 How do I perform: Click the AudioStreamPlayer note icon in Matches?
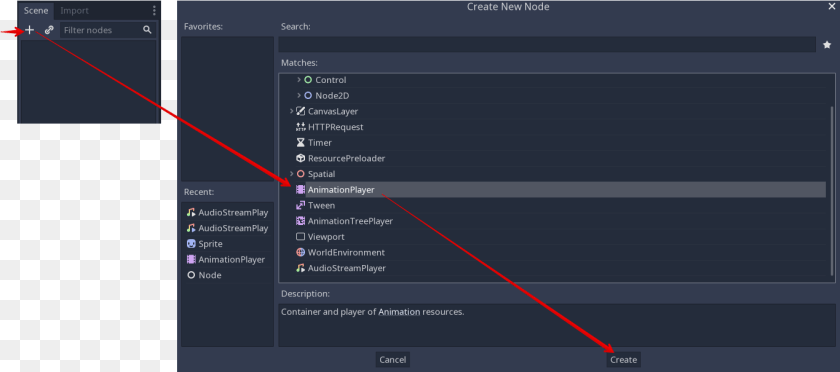pyautogui.click(x=301, y=268)
